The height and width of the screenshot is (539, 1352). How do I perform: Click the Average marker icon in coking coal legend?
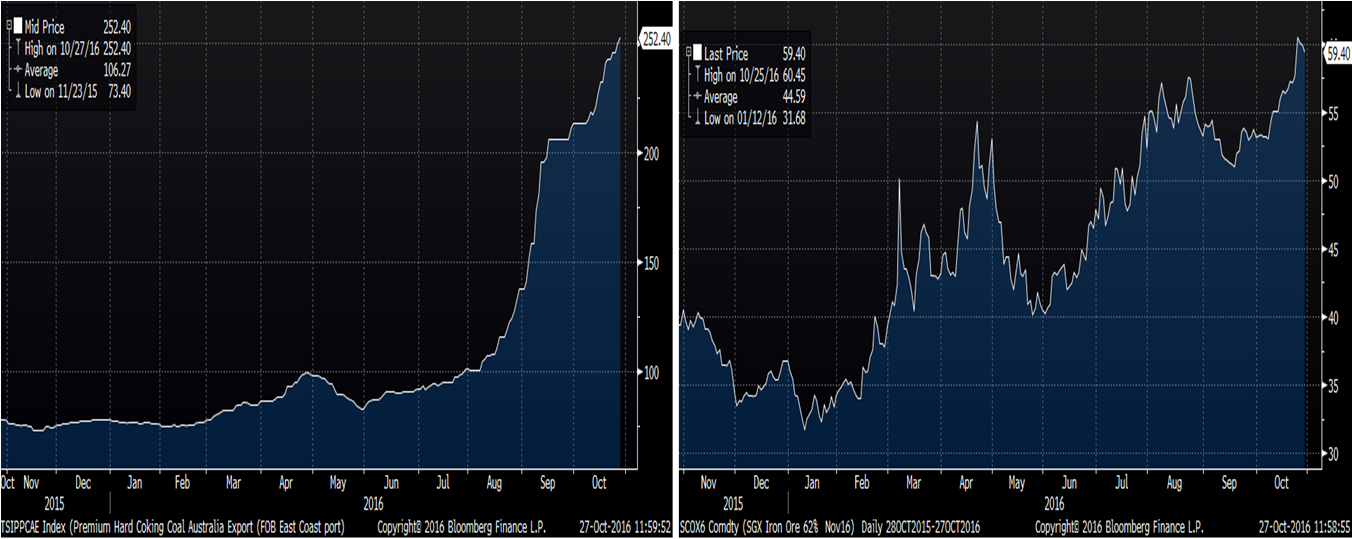(x=10, y=70)
